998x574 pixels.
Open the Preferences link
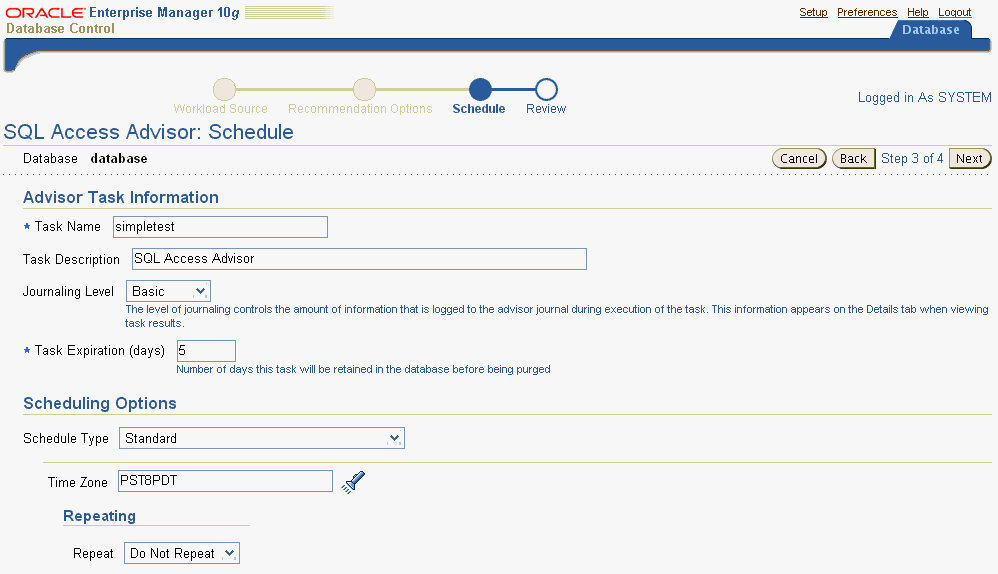tap(867, 12)
